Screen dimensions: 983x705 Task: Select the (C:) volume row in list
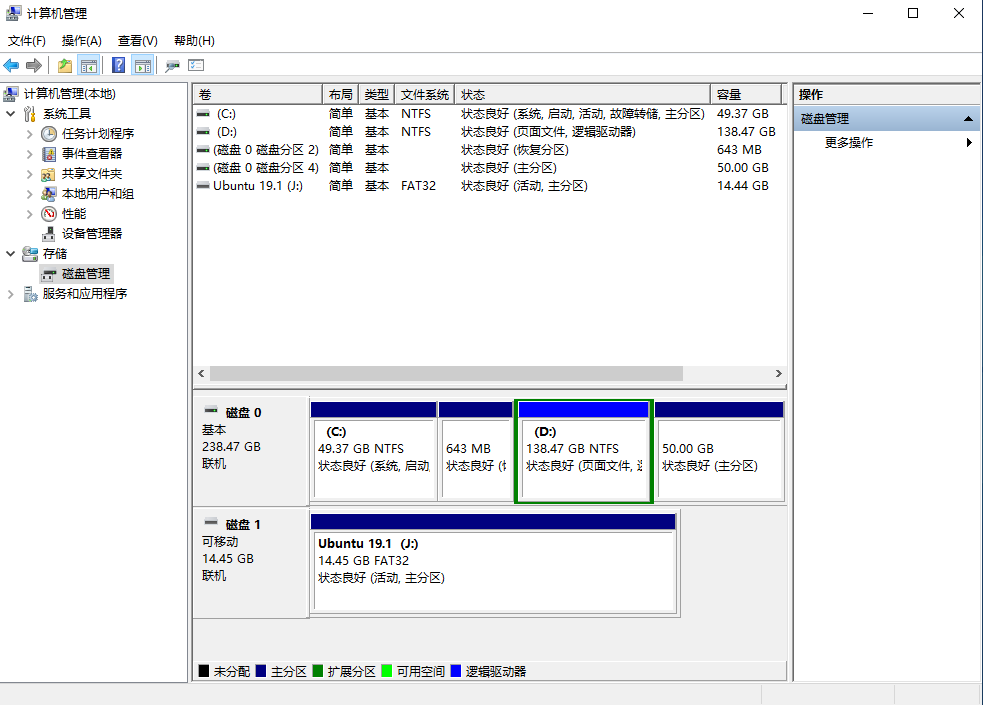click(489, 114)
